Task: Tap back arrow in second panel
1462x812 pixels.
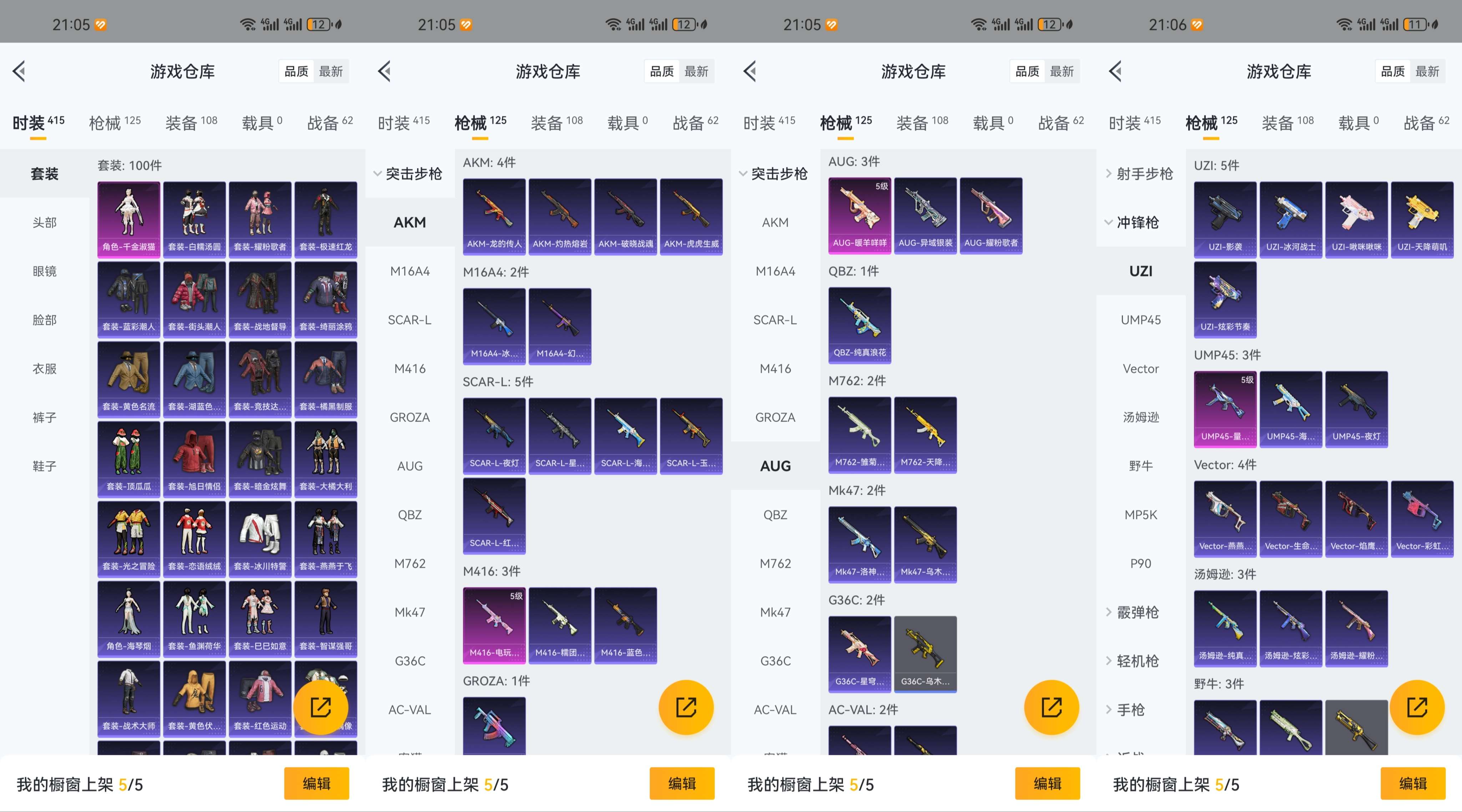Action: pyautogui.click(x=385, y=71)
